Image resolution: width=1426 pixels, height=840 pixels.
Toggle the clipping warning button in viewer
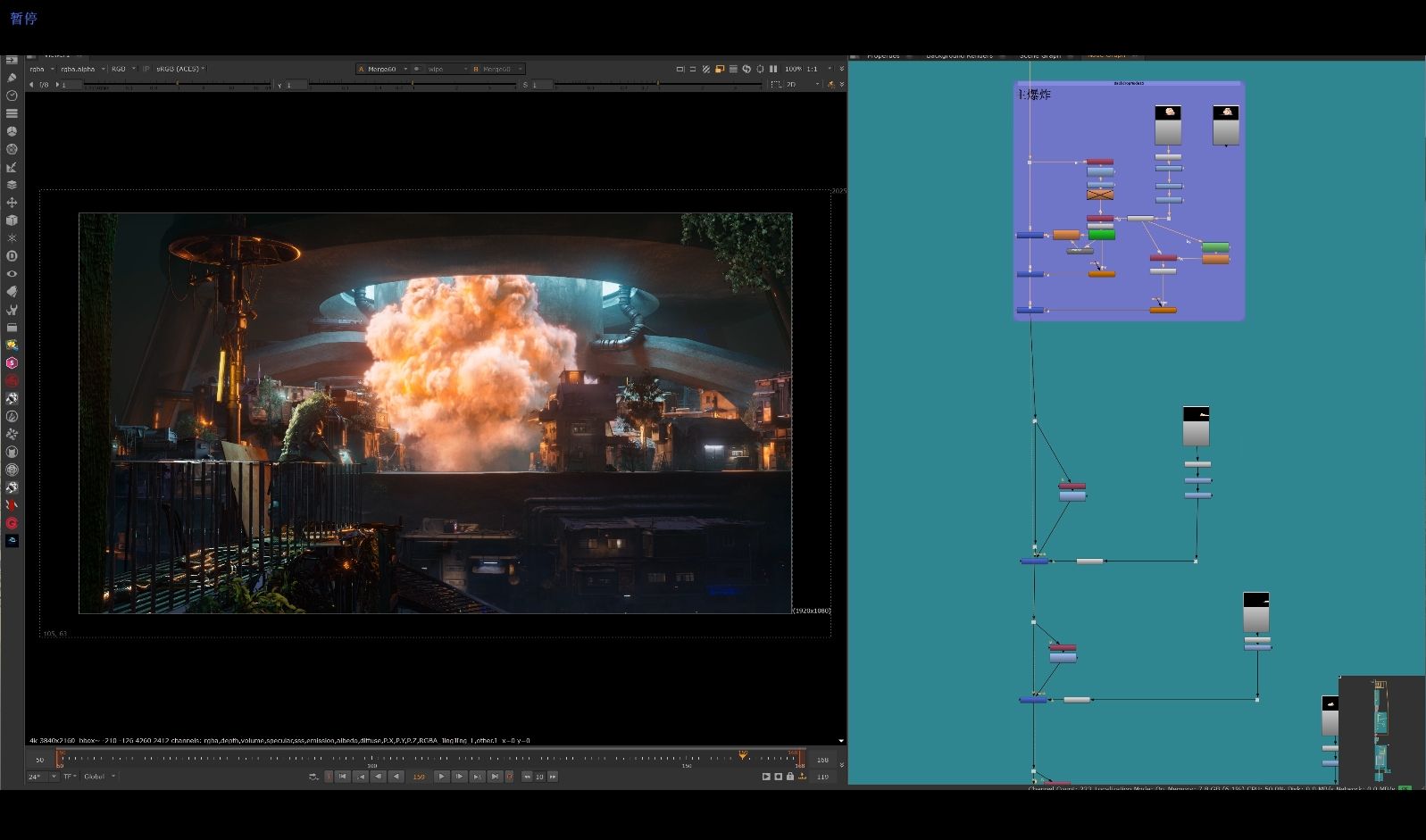point(680,69)
